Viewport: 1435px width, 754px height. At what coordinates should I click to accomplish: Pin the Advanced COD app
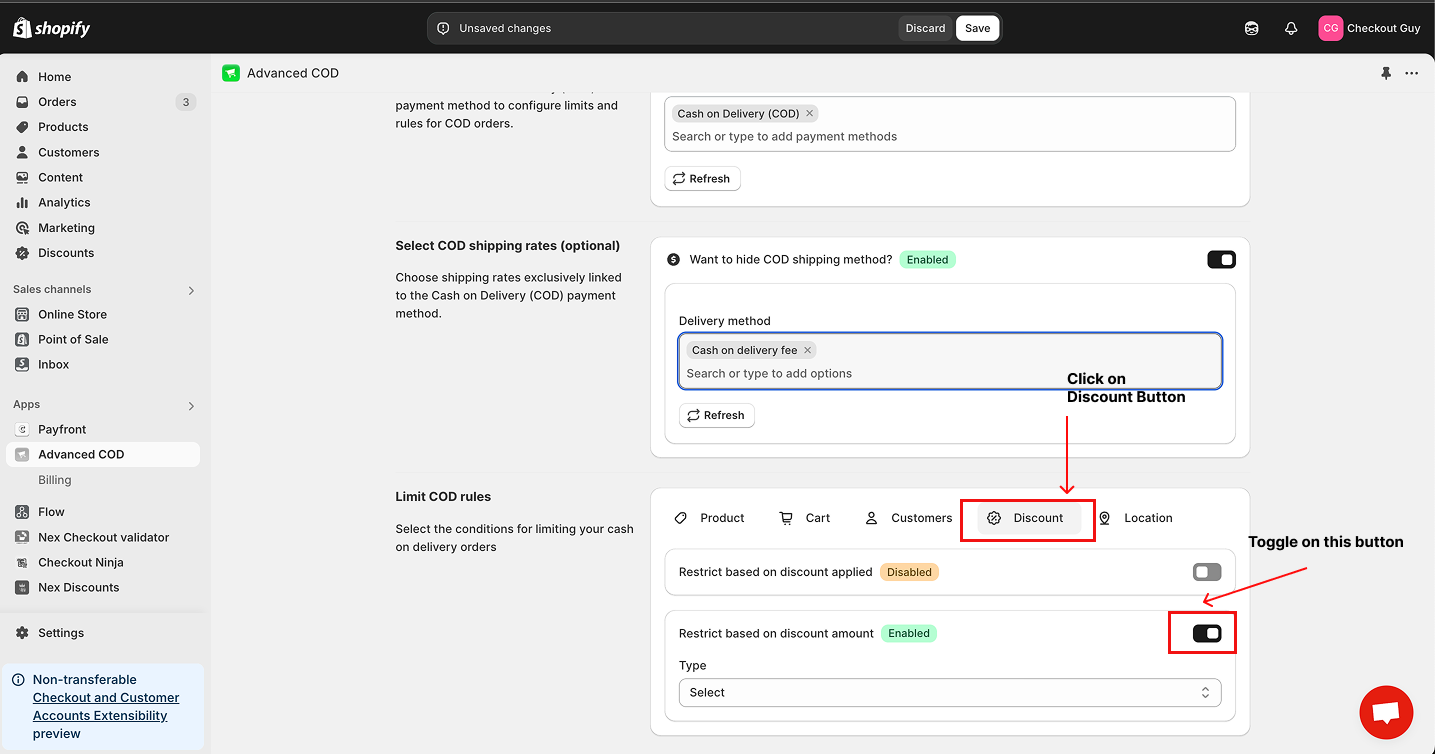click(x=1386, y=73)
